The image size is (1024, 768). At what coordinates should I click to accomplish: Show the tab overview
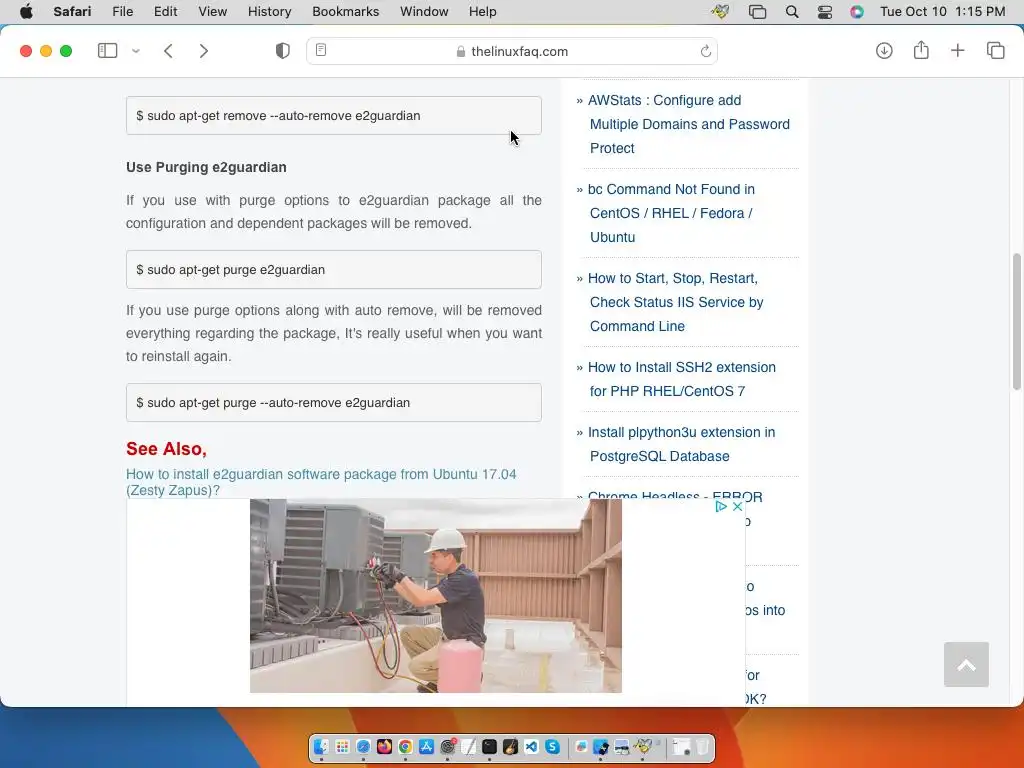(x=995, y=51)
